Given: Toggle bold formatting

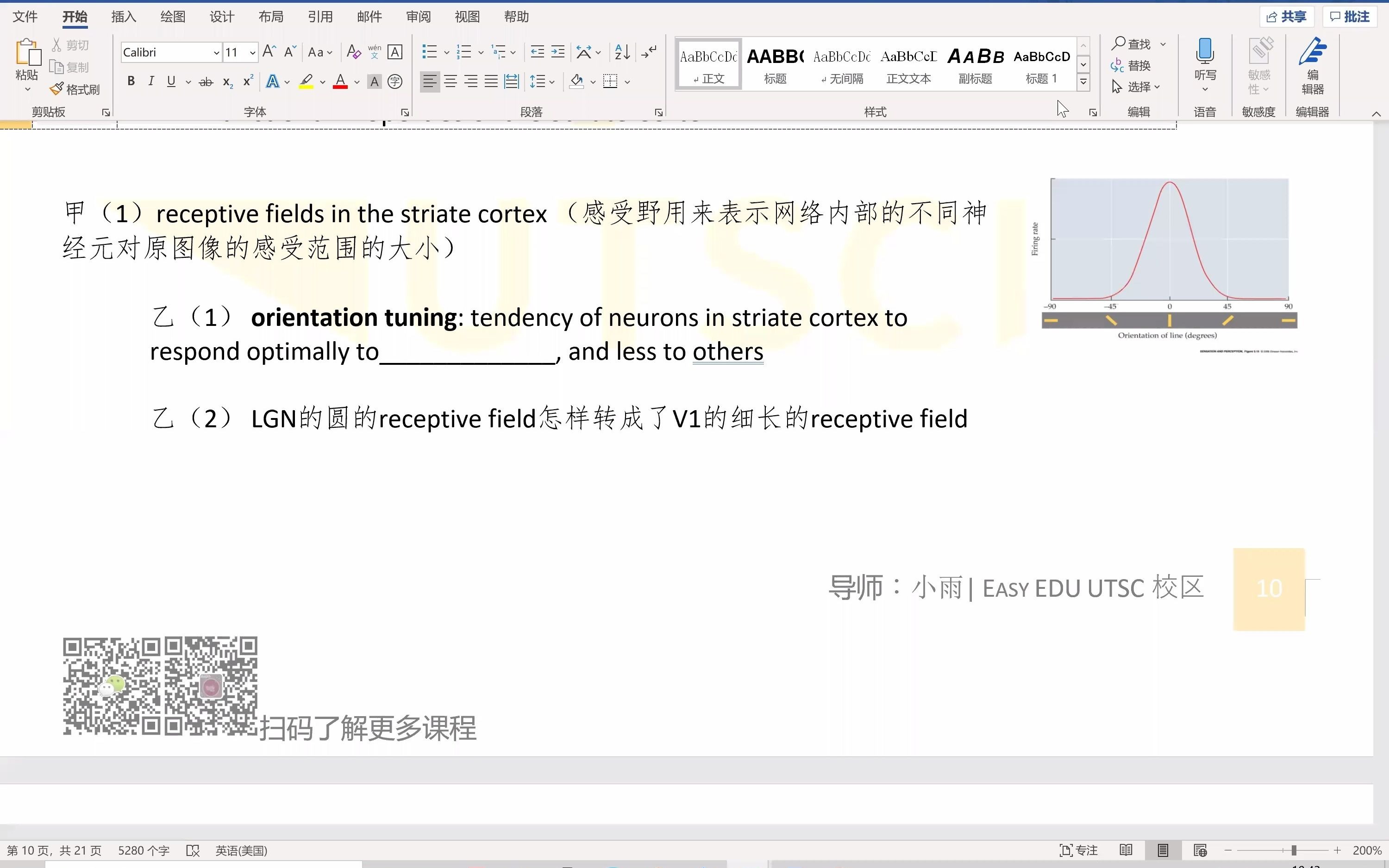Looking at the screenshot, I should tap(131, 81).
